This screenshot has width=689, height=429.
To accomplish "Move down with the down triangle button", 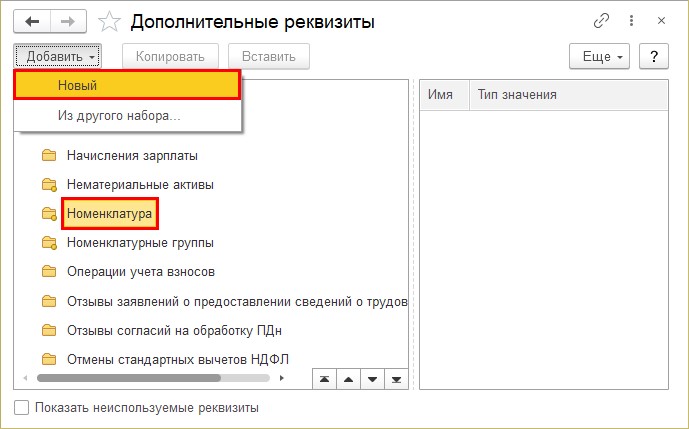I will pos(372,379).
